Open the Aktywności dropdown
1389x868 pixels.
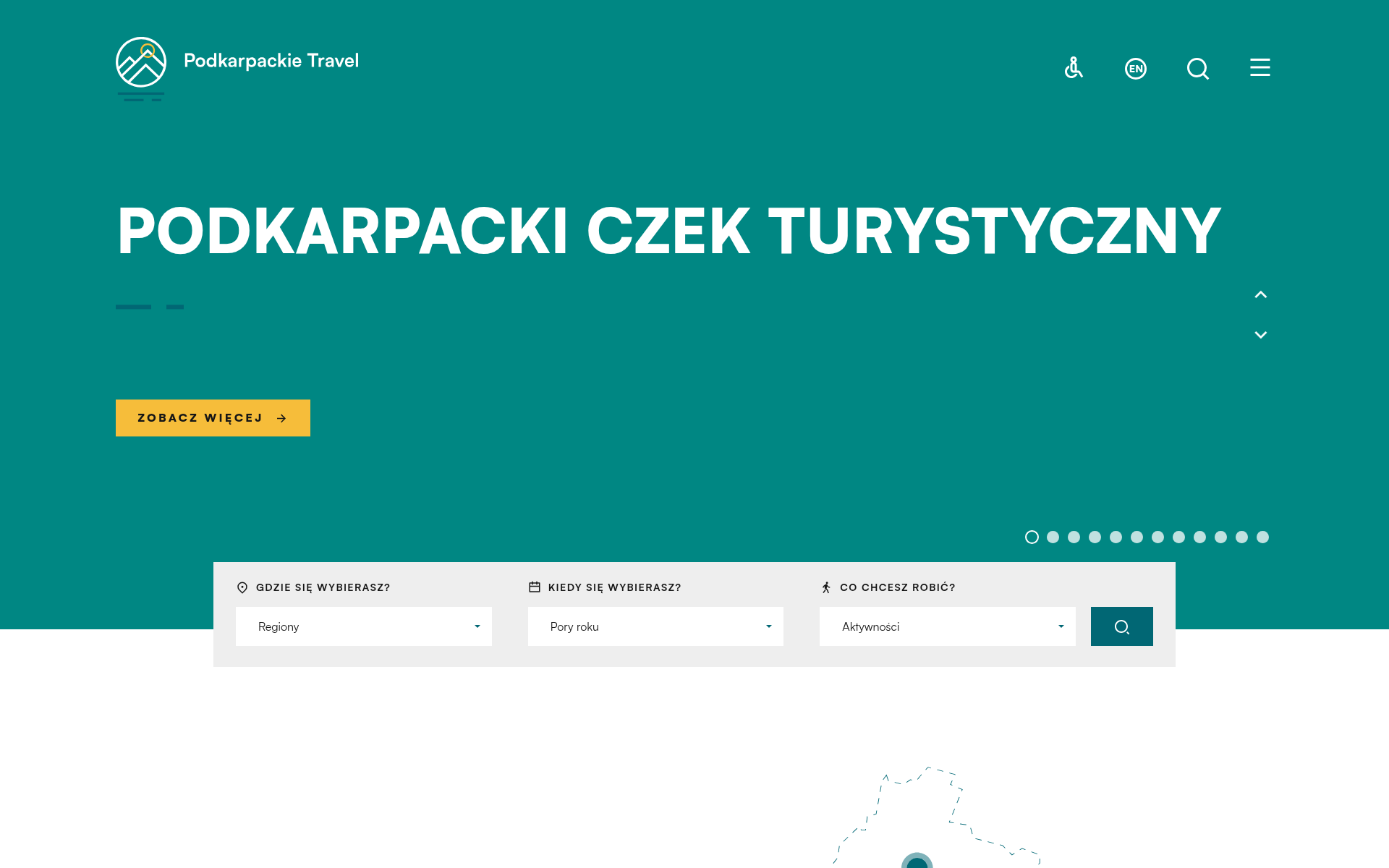[x=948, y=626]
